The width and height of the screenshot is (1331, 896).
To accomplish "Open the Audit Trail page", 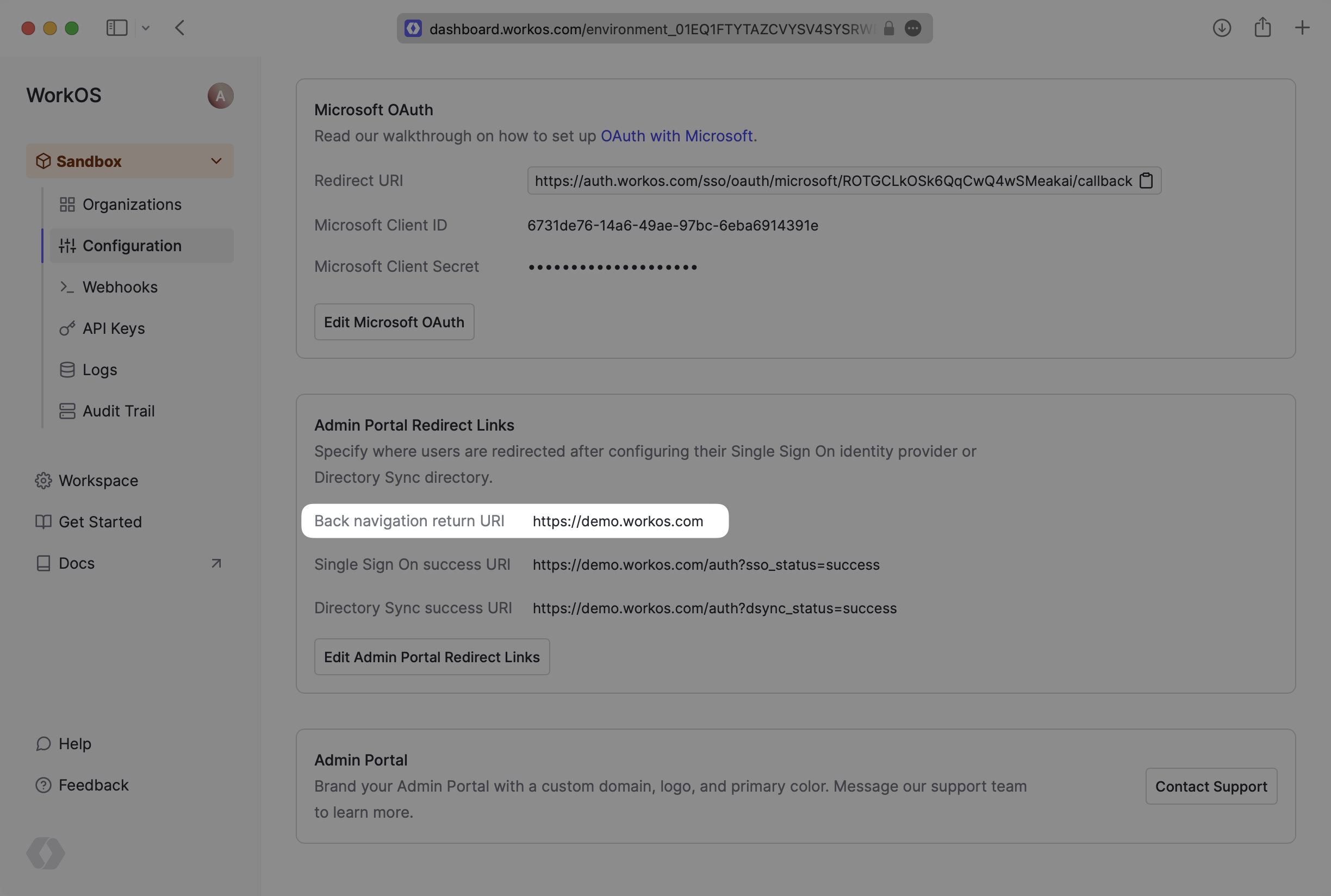I will click(x=119, y=411).
